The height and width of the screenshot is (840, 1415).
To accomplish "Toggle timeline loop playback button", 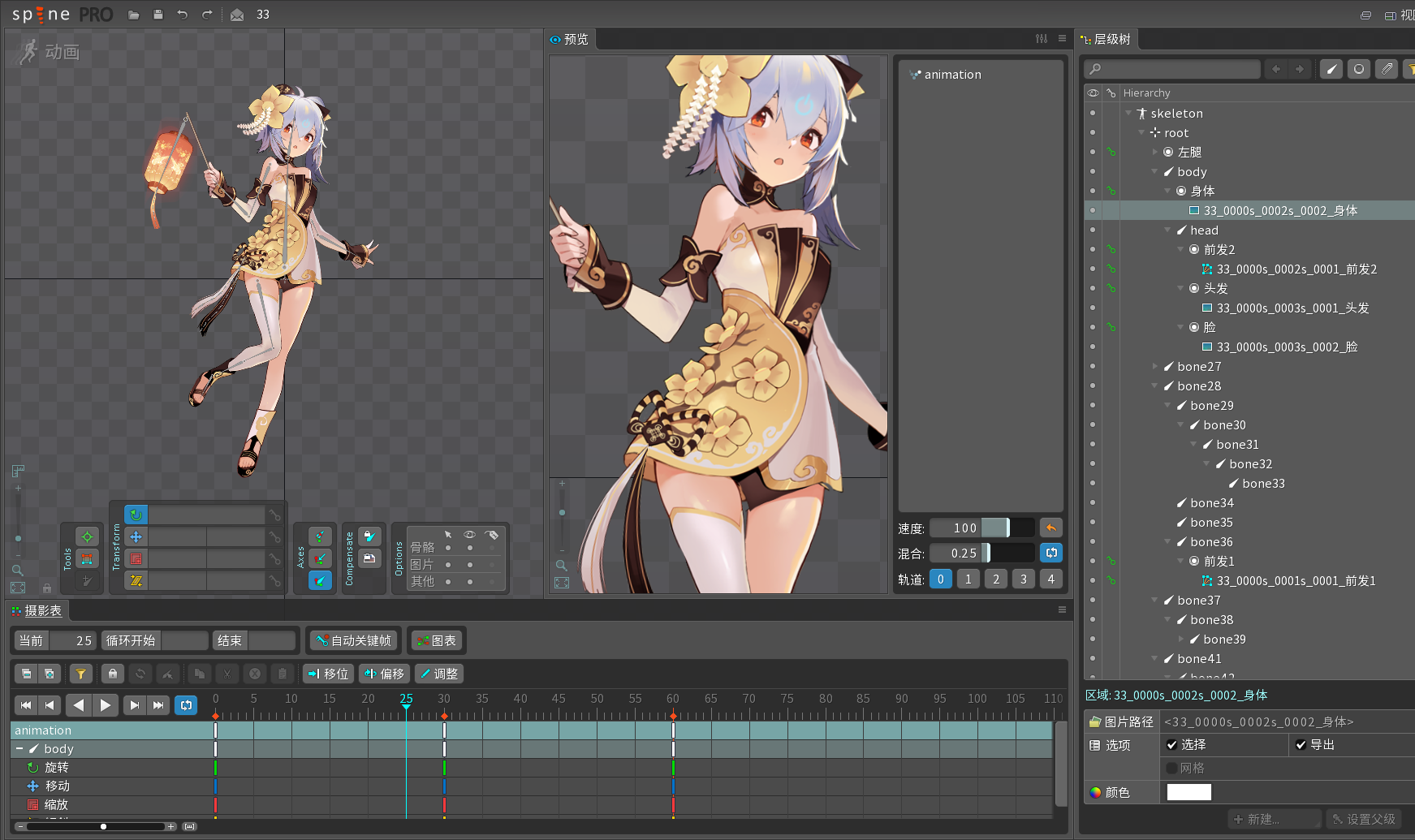I will point(187,705).
